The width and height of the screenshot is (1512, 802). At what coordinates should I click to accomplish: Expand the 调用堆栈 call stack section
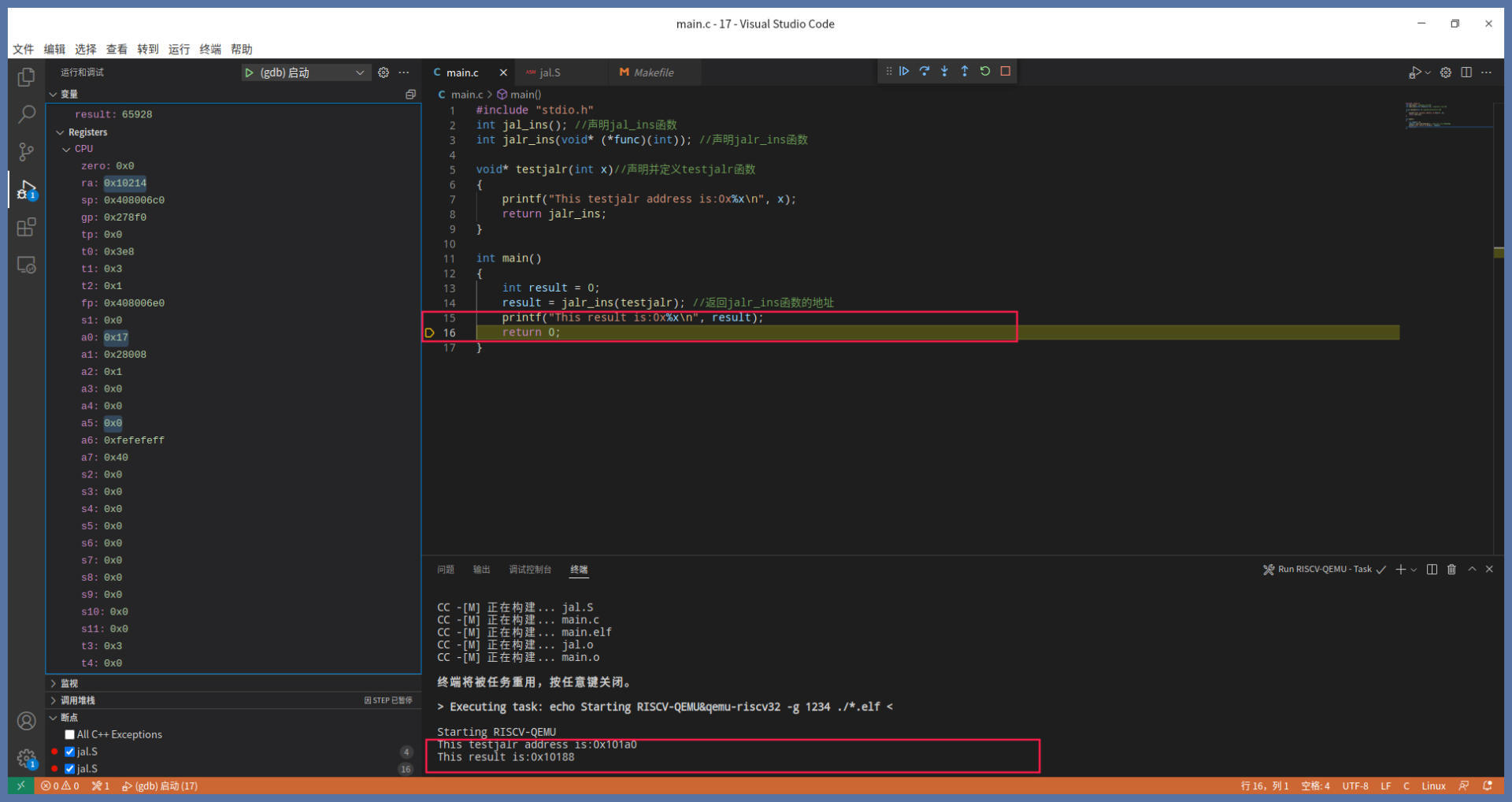coord(77,700)
